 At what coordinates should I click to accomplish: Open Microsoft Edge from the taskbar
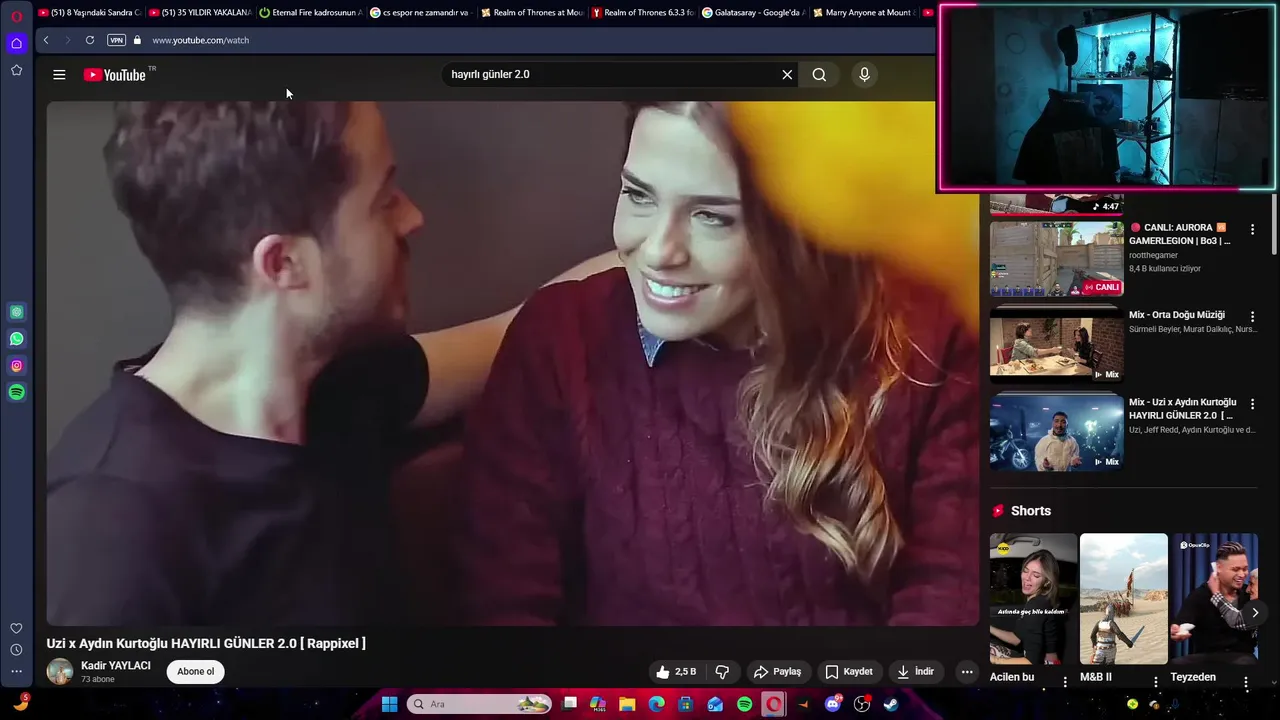656,704
